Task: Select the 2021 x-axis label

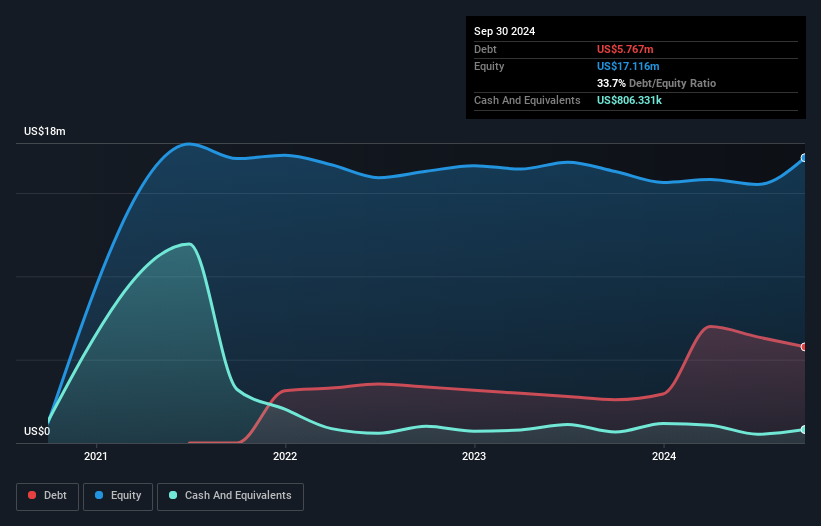Action: (x=96, y=456)
